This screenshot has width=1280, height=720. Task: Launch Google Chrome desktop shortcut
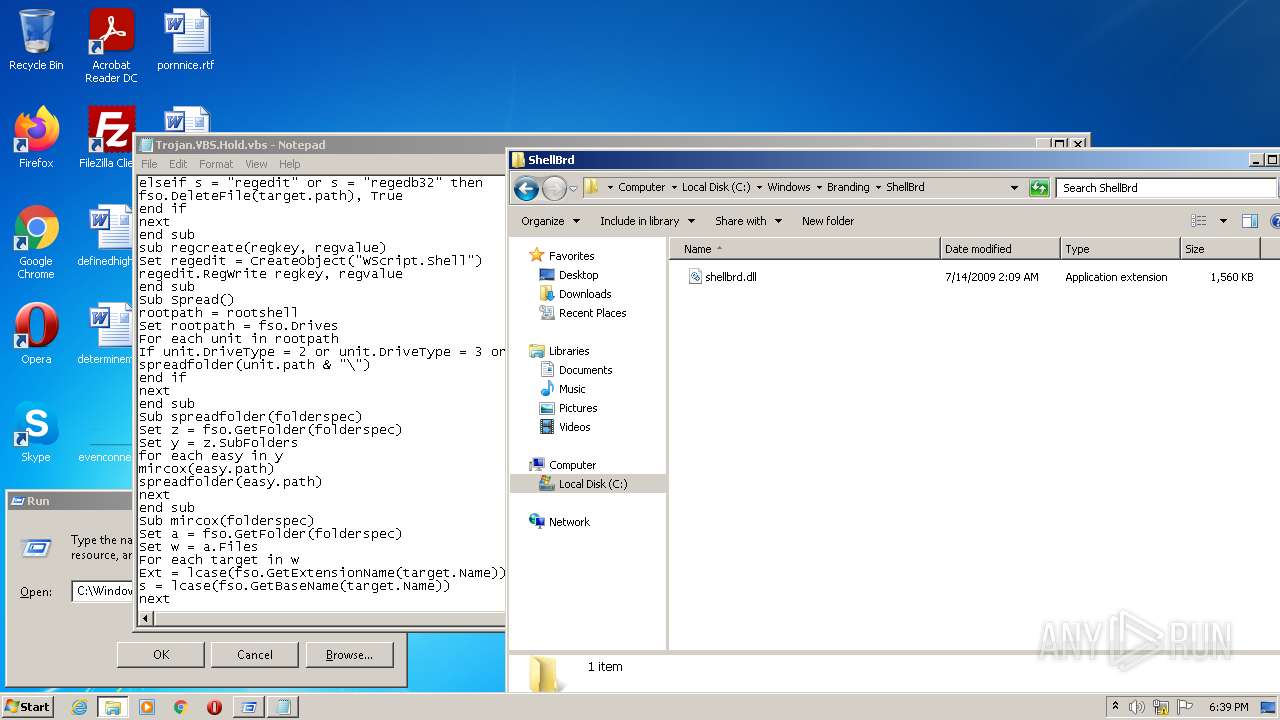(x=36, y=241)
